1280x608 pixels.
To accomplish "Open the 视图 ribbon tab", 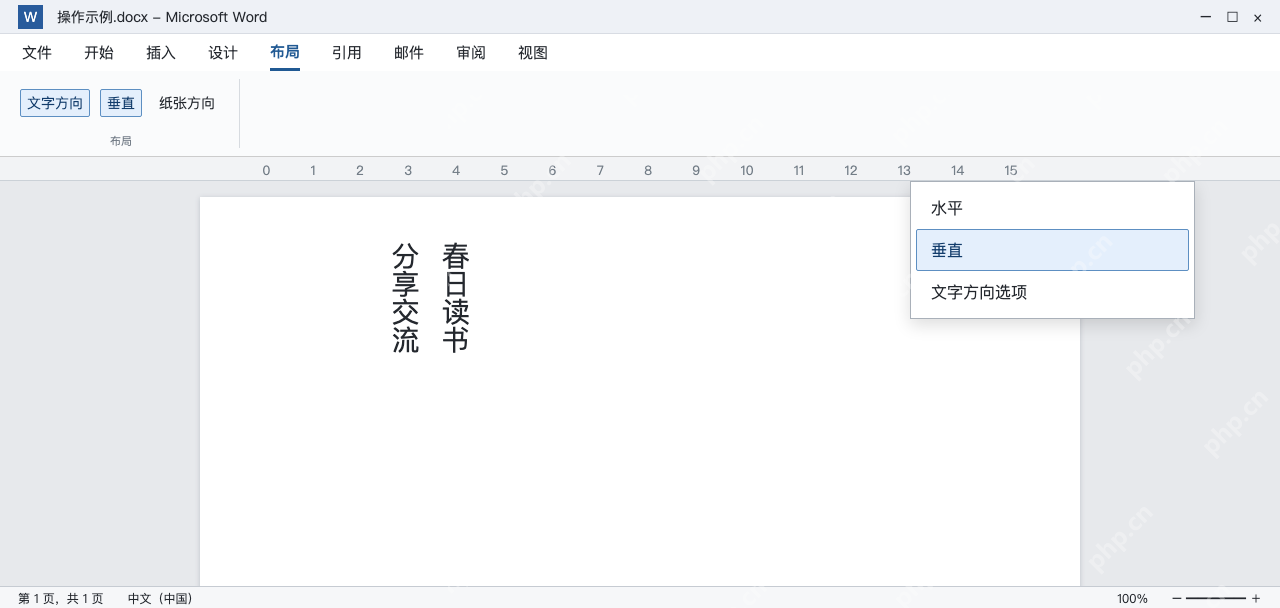I will [533, 53].
